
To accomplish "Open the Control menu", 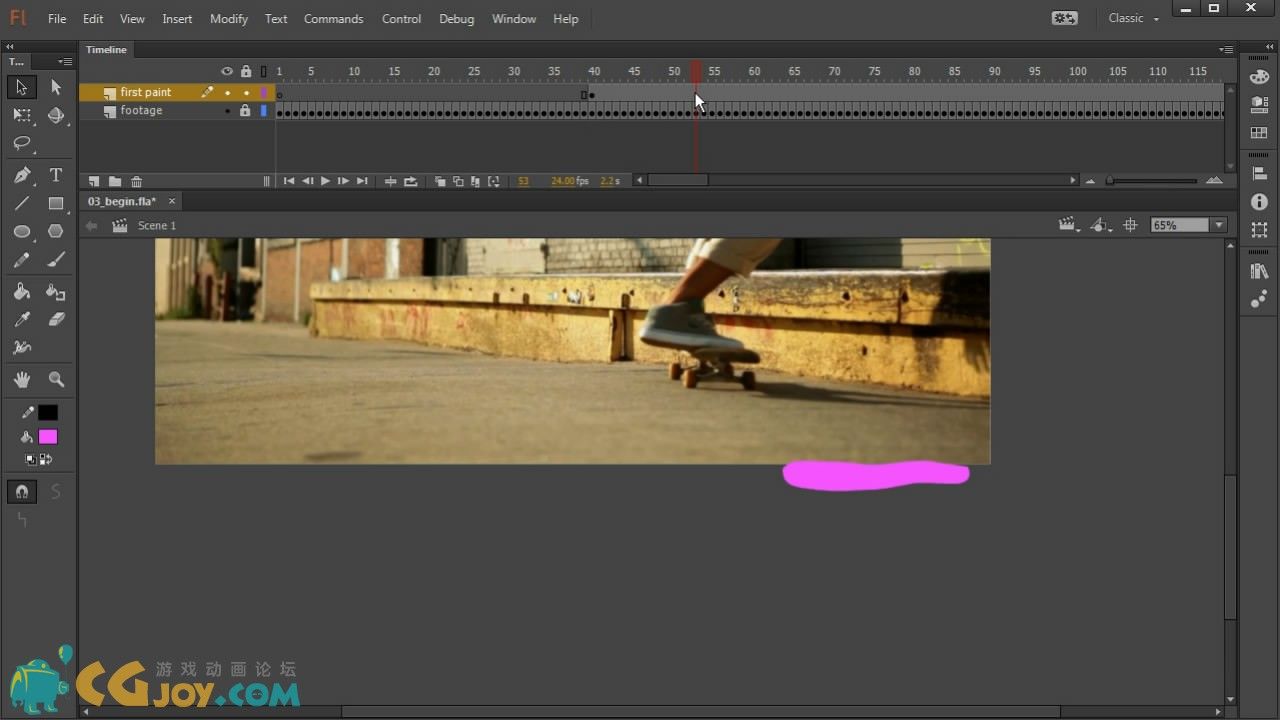I will [401, 19].
